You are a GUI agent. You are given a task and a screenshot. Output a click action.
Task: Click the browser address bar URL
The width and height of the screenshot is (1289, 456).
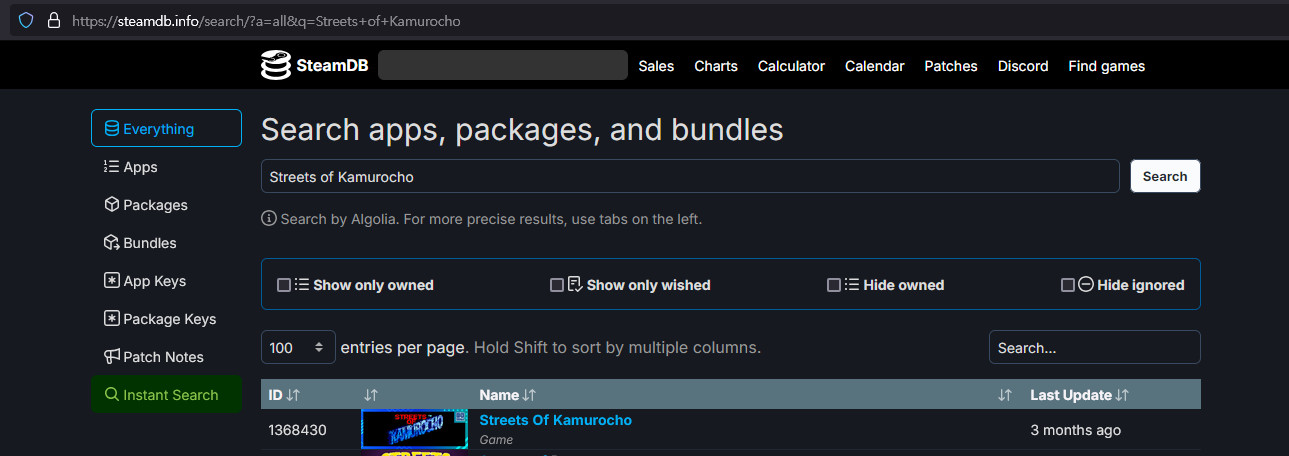pyautogui.click(x=266, y=20)
